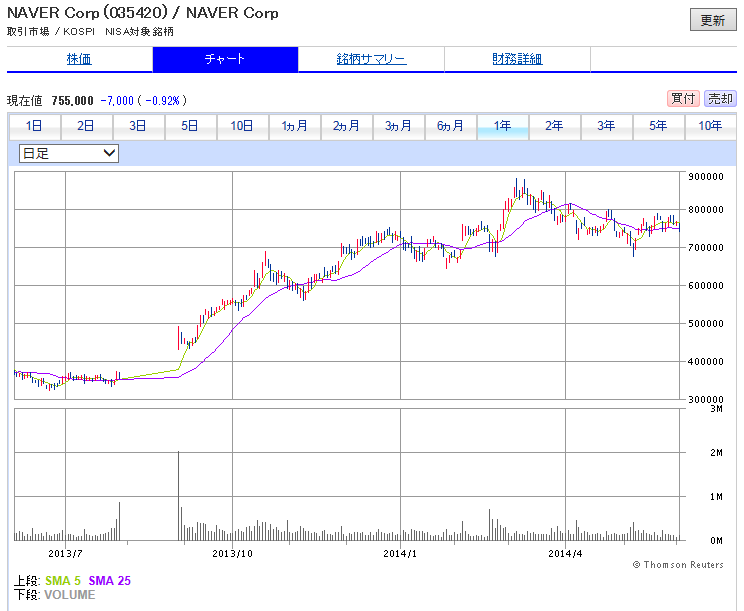Click the 700000 price axis label
Image resolution: width=744 pixels, height=611 pixels.
[706, 247]
